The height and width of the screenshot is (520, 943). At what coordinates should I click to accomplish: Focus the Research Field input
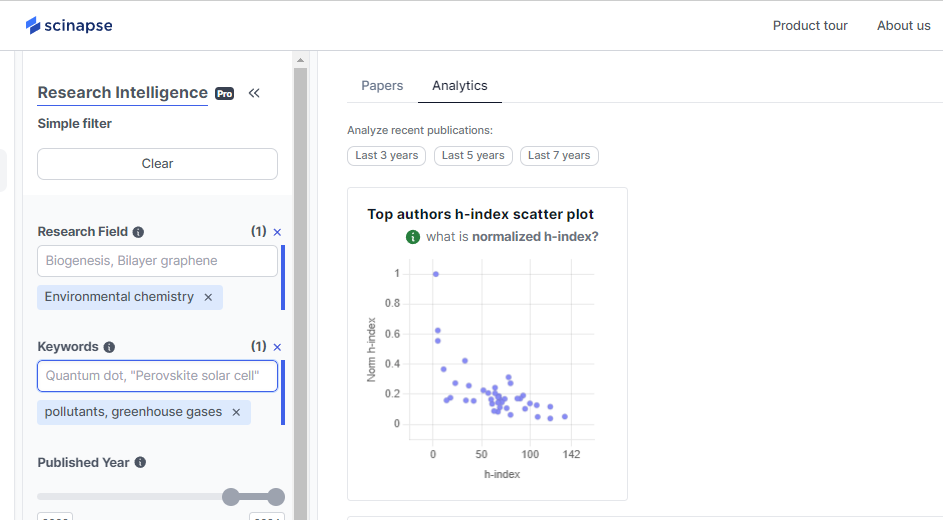[x=158, y=261]
